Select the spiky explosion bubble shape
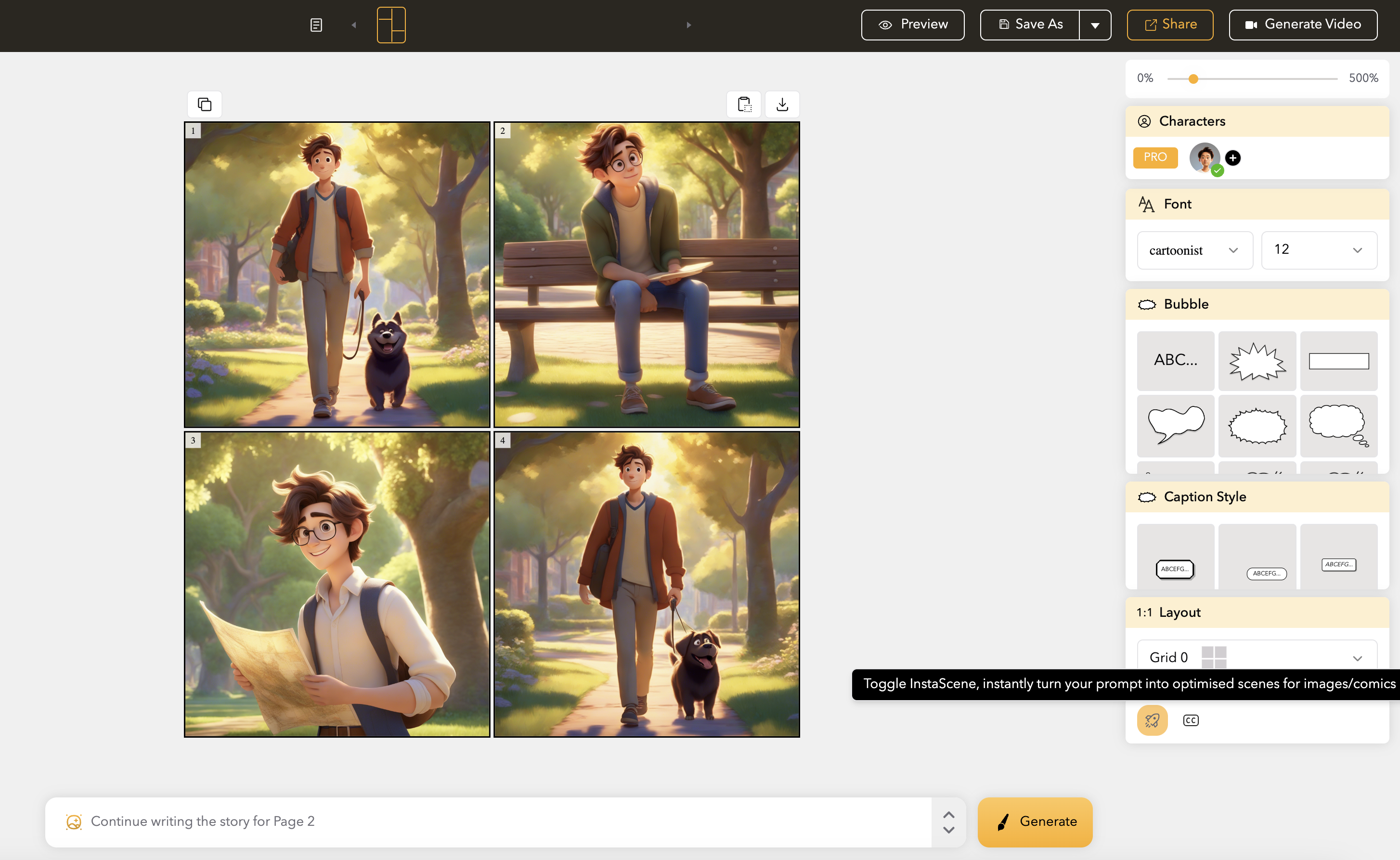This screenshot has width=1400, height=860. pyautogui.click(x=1257, y=361)
